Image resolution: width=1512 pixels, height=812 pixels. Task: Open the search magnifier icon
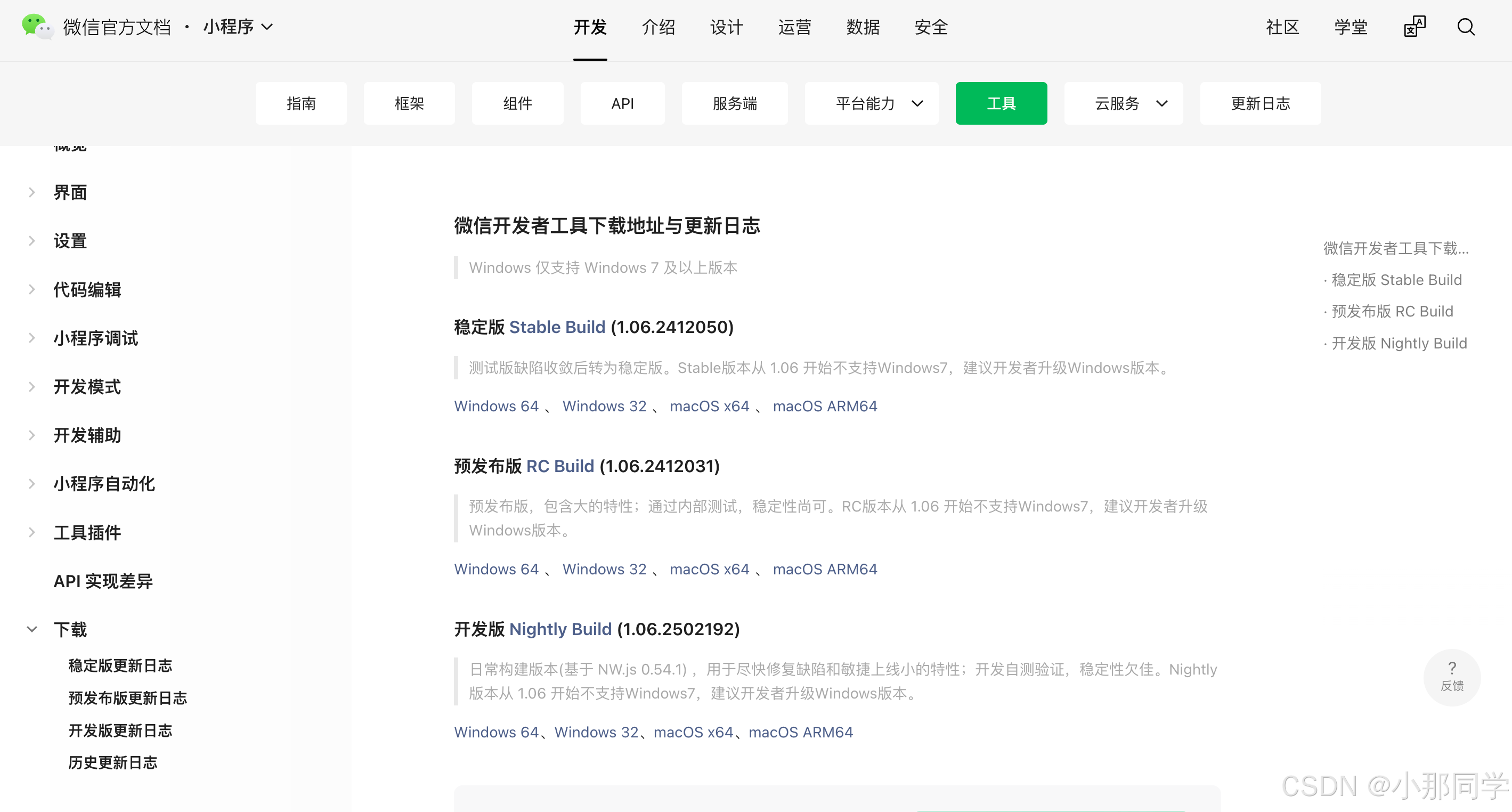click(x=1466, y=27)
